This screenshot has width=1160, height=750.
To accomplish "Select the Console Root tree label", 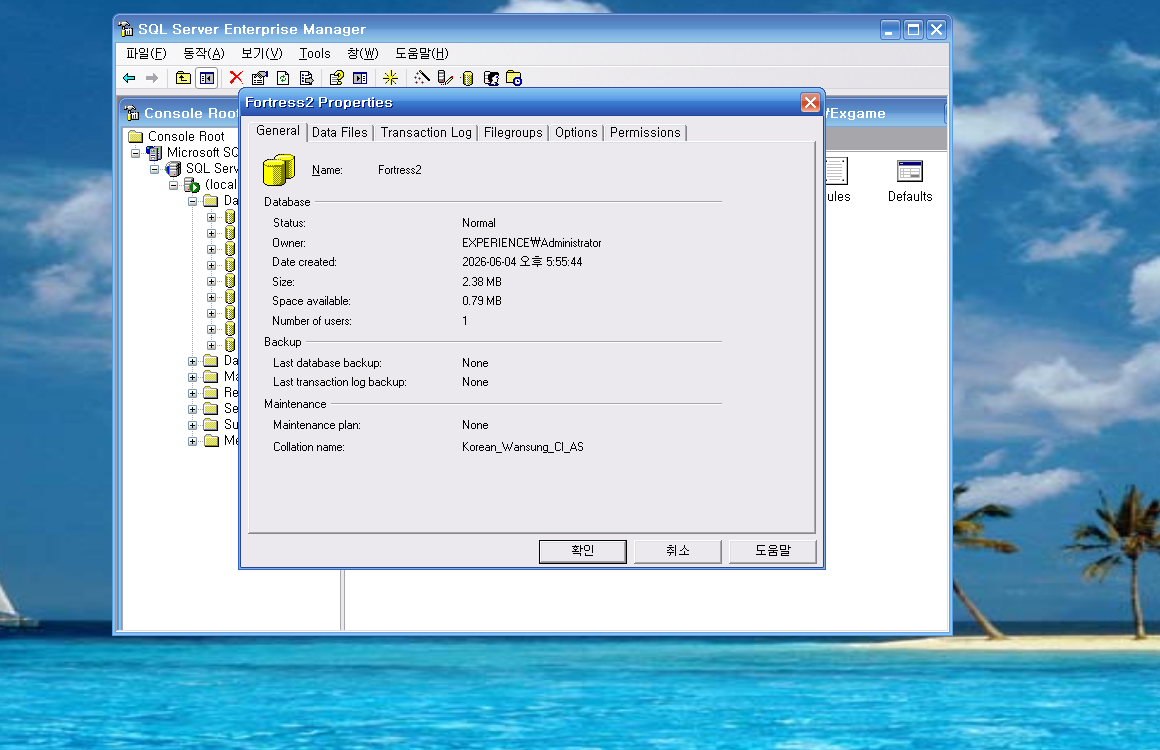I will (186, 136).
